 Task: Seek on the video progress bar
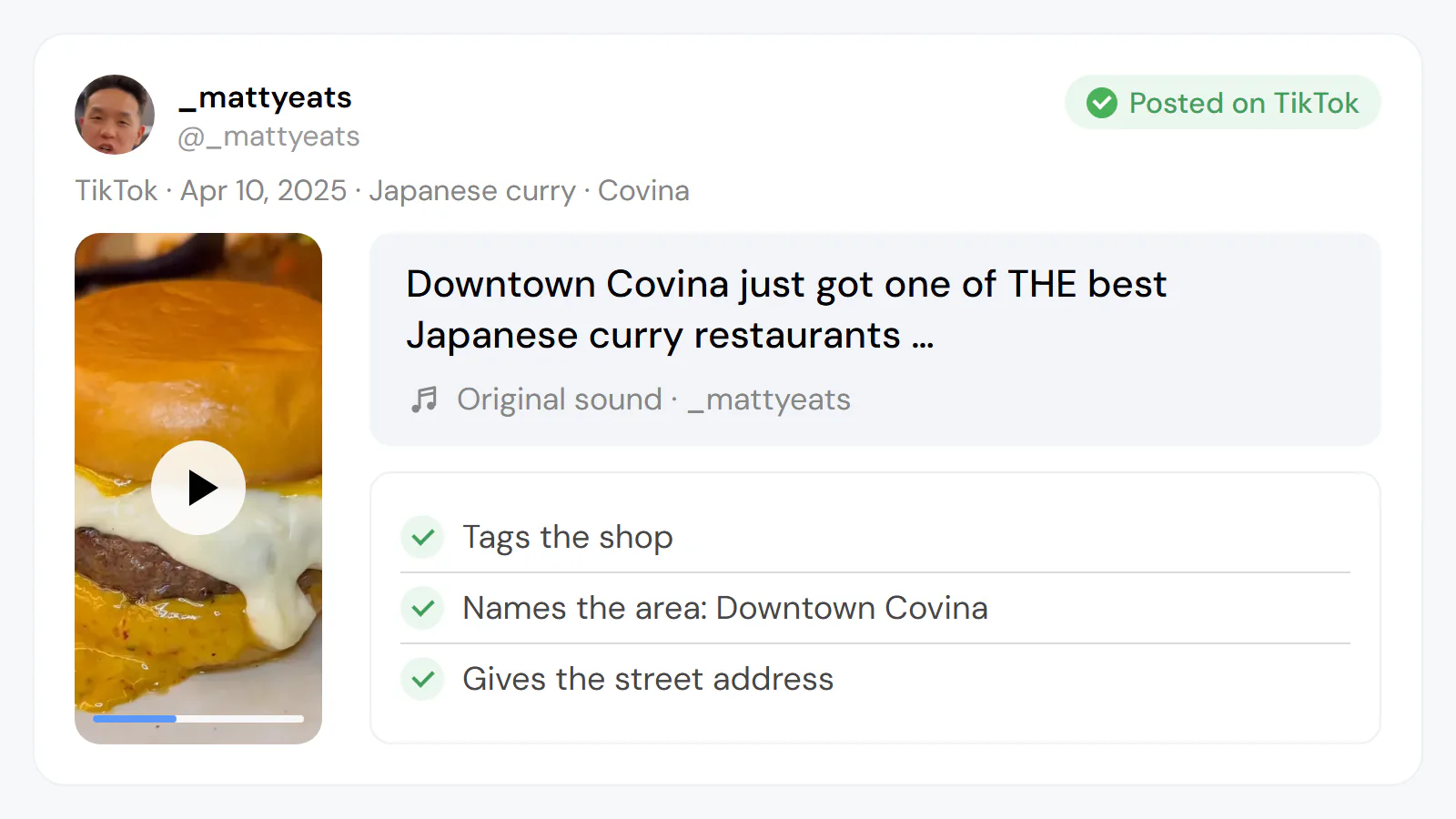tap(198, 719)
